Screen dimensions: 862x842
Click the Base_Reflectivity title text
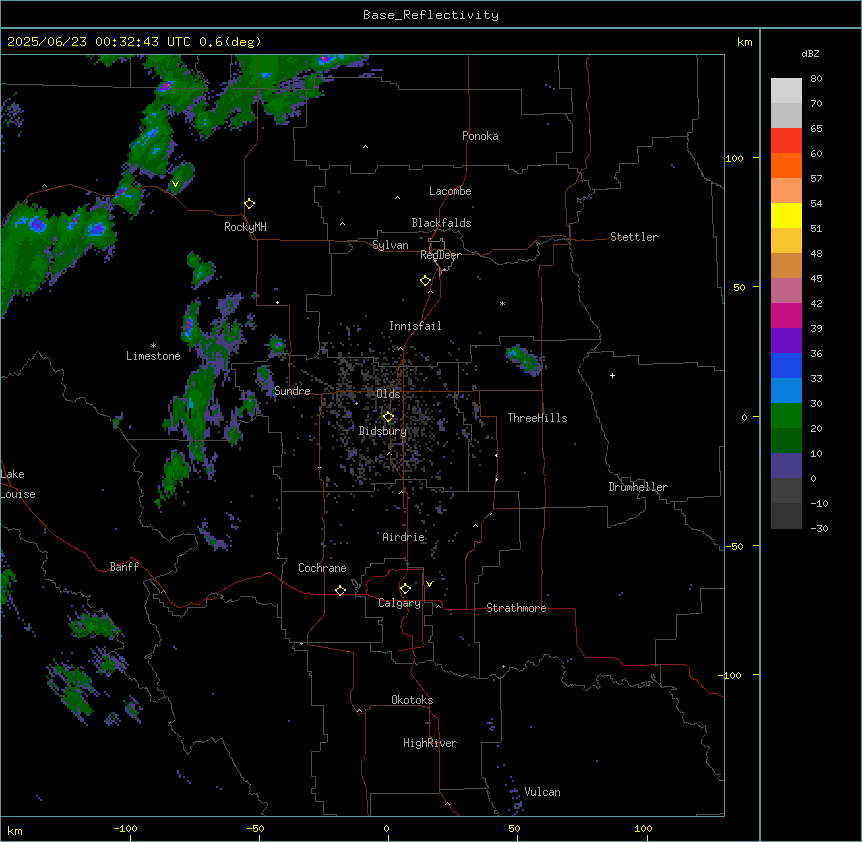point(431,15)
